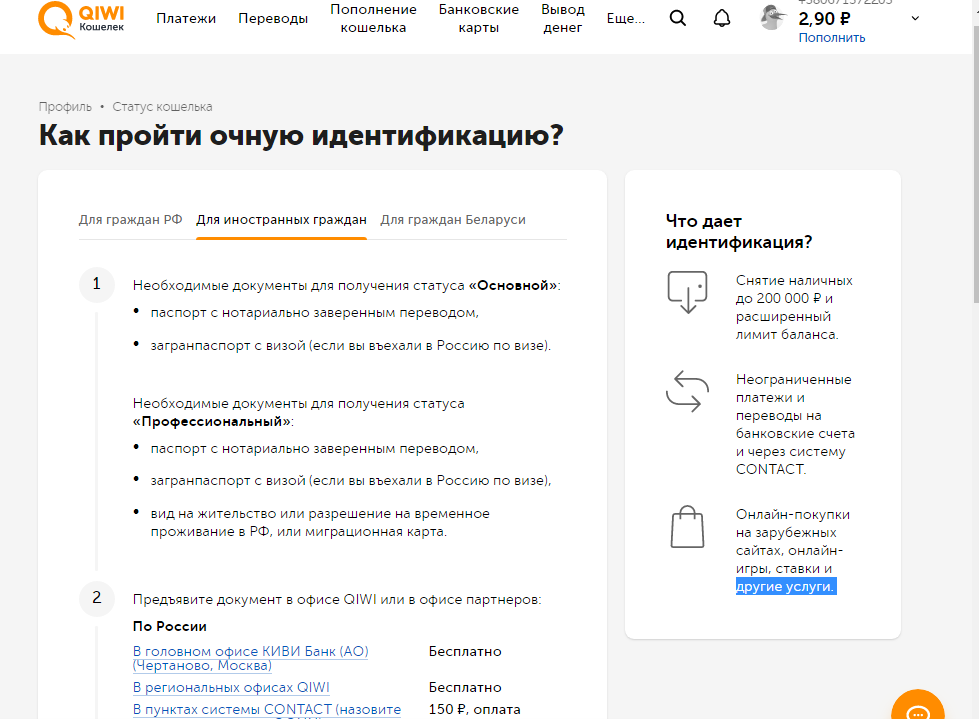The image size is (979, 719).
Task: Expand the account dropdown chevron
Action: 915,18
